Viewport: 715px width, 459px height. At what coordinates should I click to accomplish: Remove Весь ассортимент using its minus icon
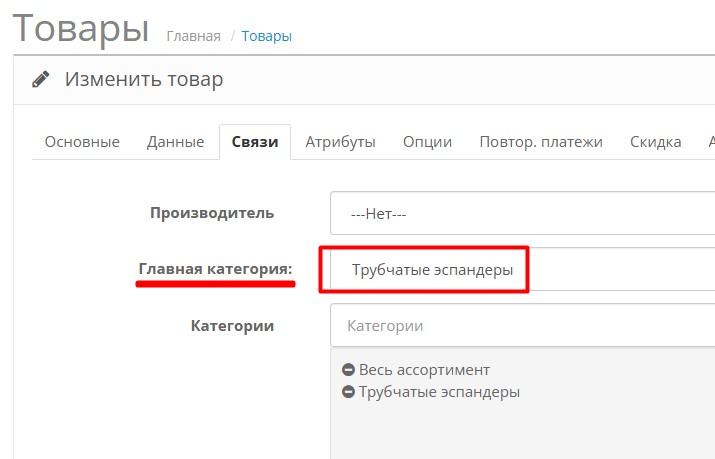[x=349, y=370]
